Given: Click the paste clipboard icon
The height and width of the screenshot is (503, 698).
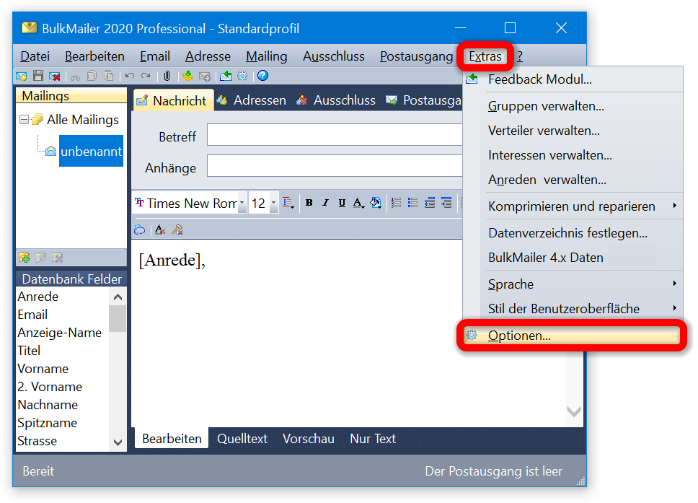Looking at the screenshot, I should [x=109, y=76].
